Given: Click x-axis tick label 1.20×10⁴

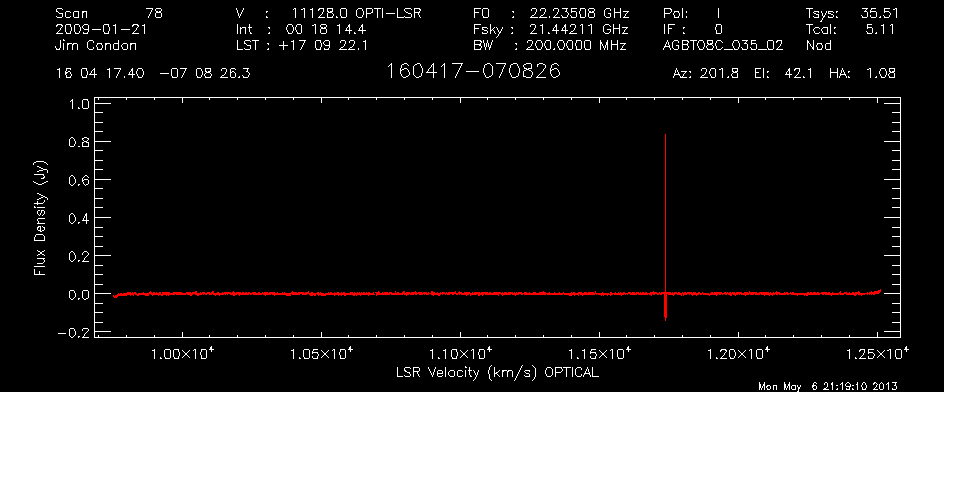Looking at the screenshot, I should 739,353.
